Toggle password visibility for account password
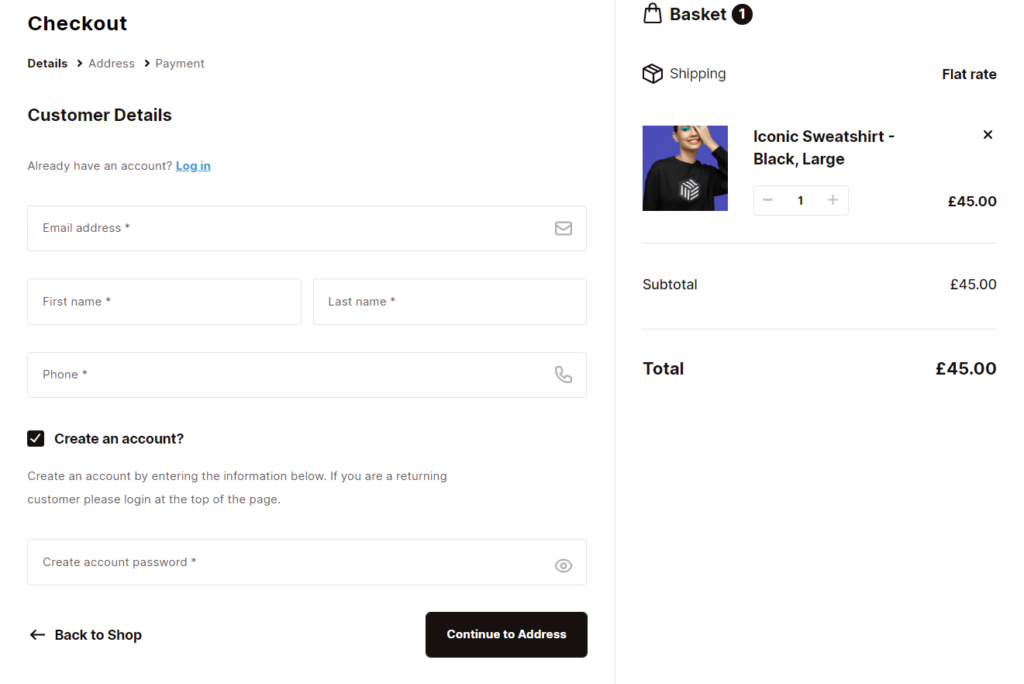The height and width of the screenshot is (684, 1024). (563, 563)
